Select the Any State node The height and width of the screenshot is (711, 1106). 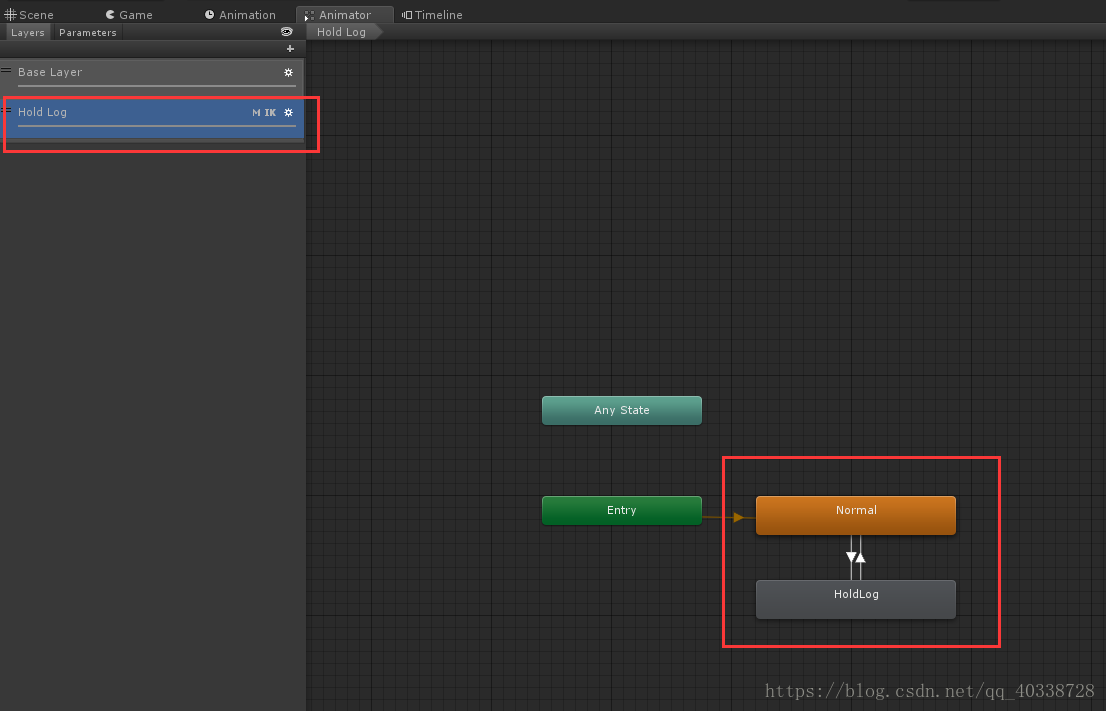621,411
